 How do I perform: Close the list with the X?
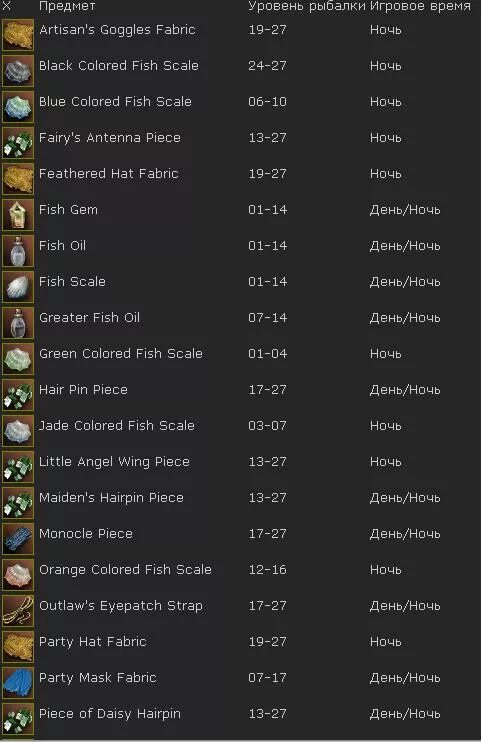point(7,6)
